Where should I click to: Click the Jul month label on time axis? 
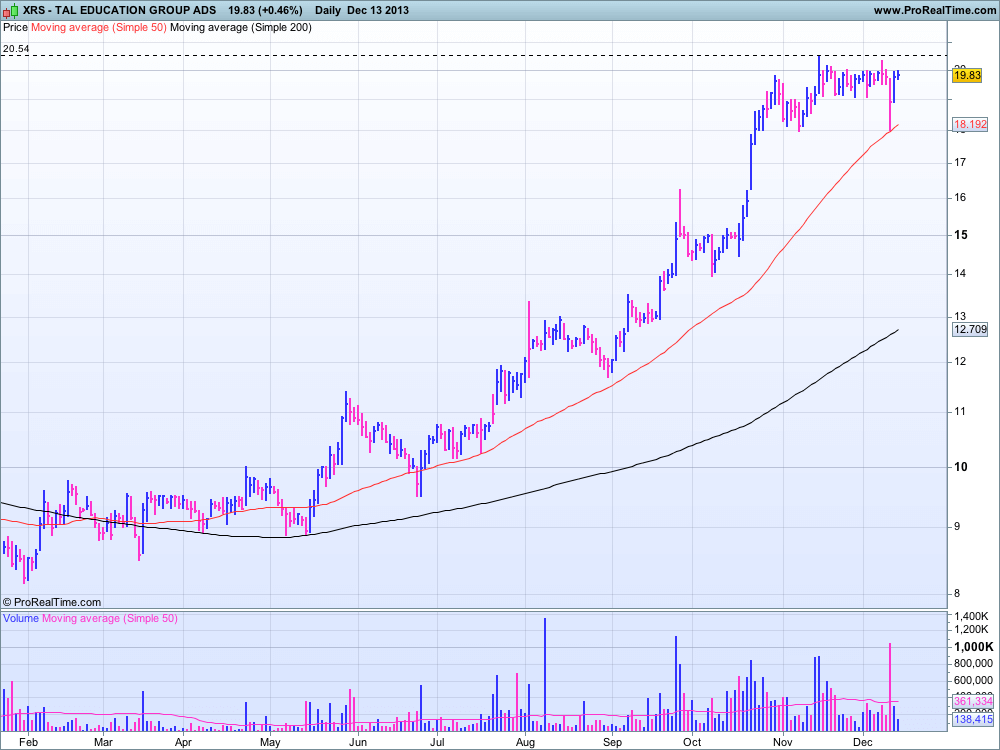click(x=437, y=742)
